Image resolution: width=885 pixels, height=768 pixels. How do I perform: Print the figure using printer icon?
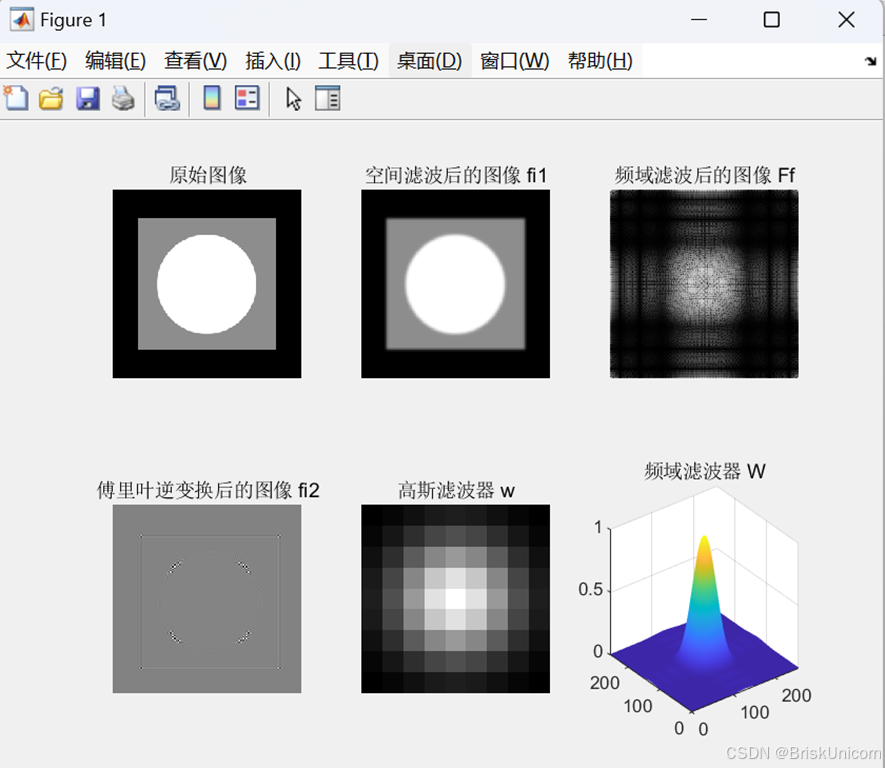coord(123,98)
